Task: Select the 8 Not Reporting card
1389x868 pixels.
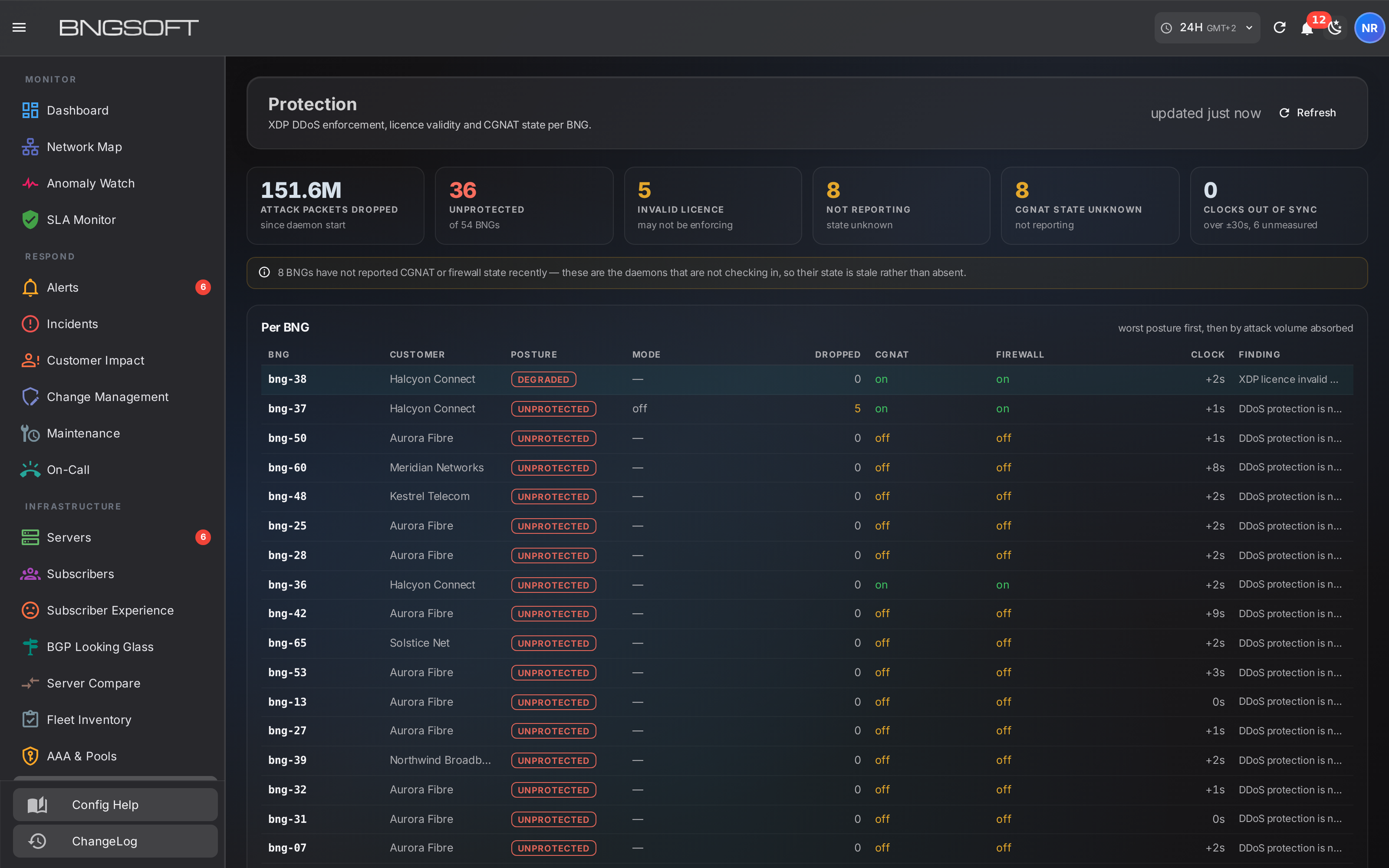Action: [901, 206]
